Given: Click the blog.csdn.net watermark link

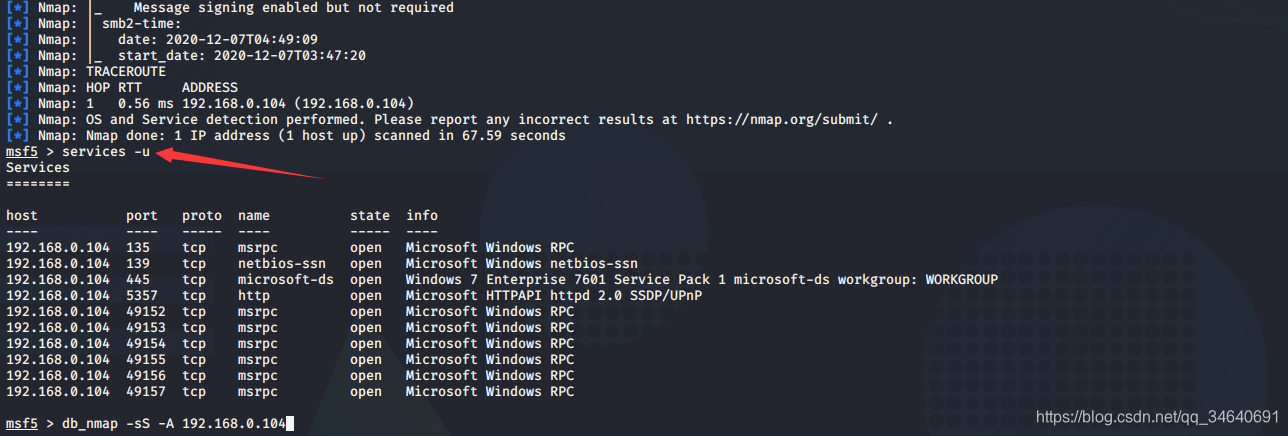Looking at the screenshot, I should pyautogui.click(x=1157, y=416).
